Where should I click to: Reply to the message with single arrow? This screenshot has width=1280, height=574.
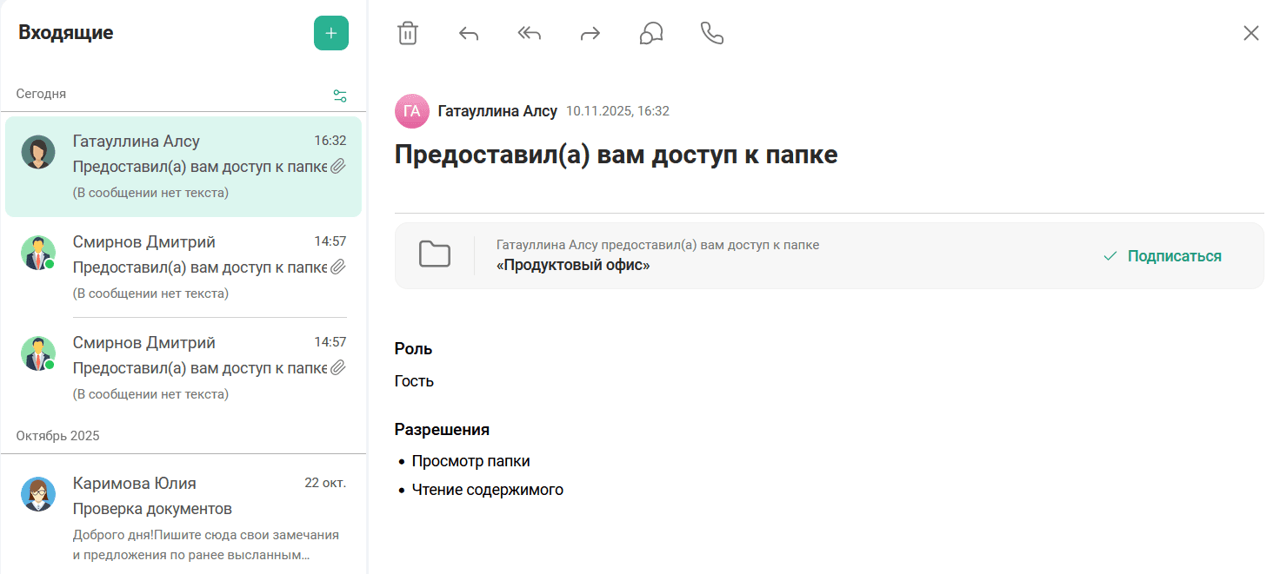coord(469,34)
